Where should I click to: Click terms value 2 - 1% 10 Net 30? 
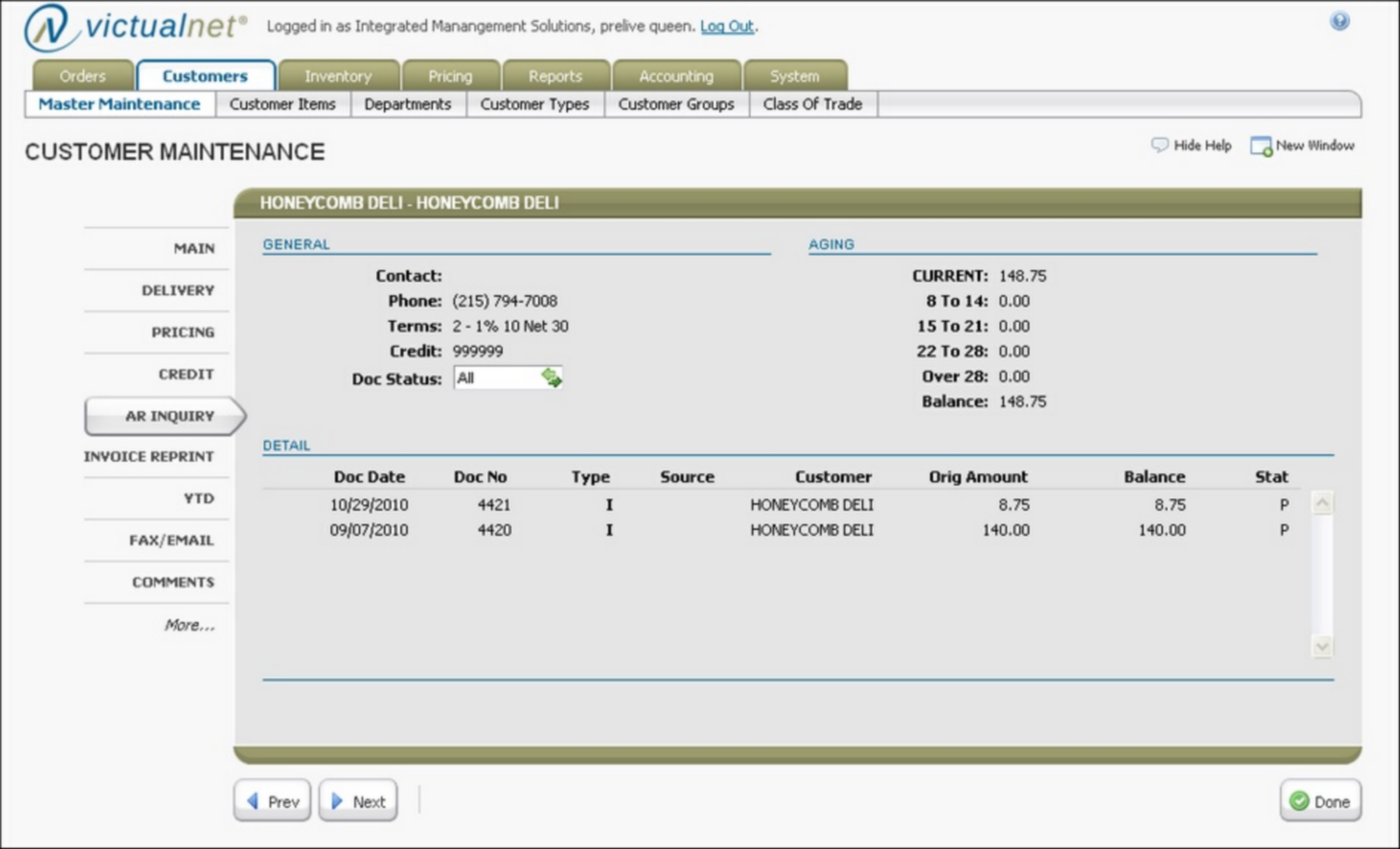click(510, 326)
